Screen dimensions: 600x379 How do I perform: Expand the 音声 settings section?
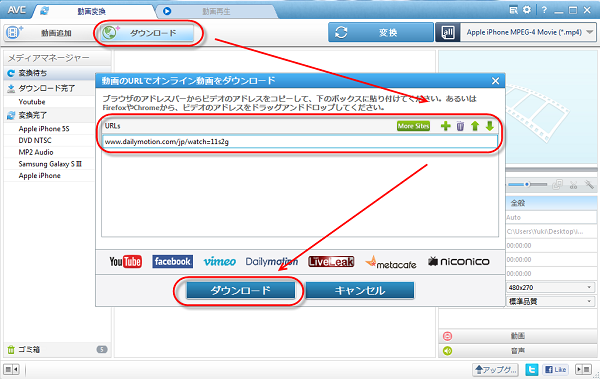click(517, 351)
